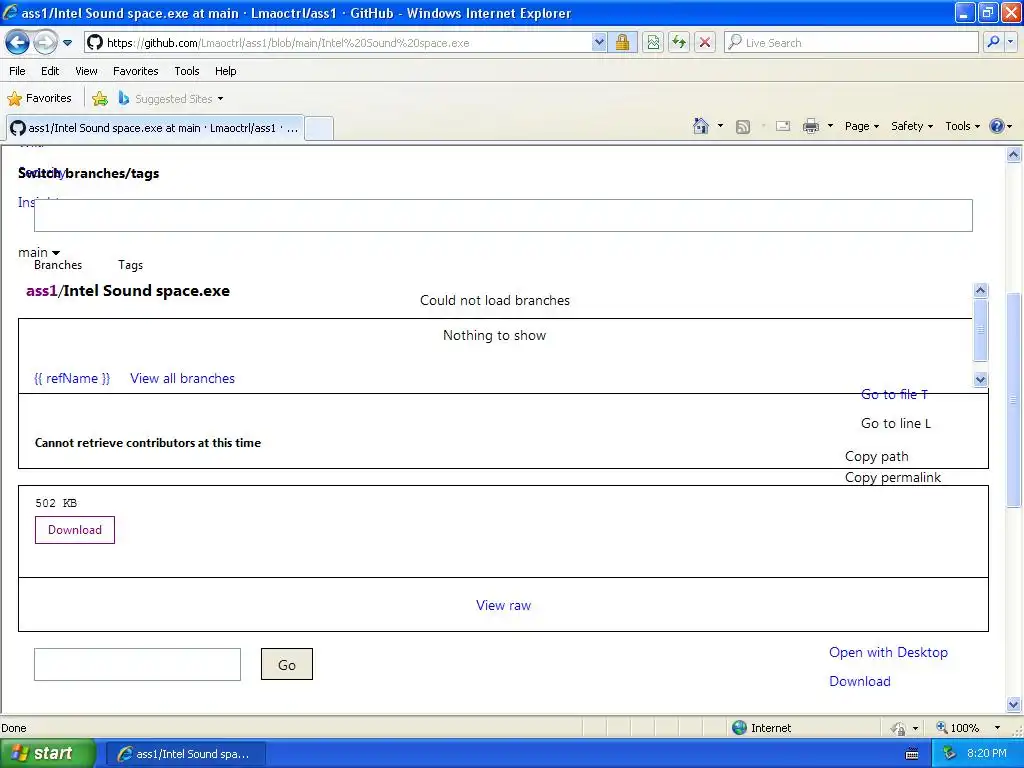Click the Download link at bottom right

pyautogui.click(x=859, y=681)
